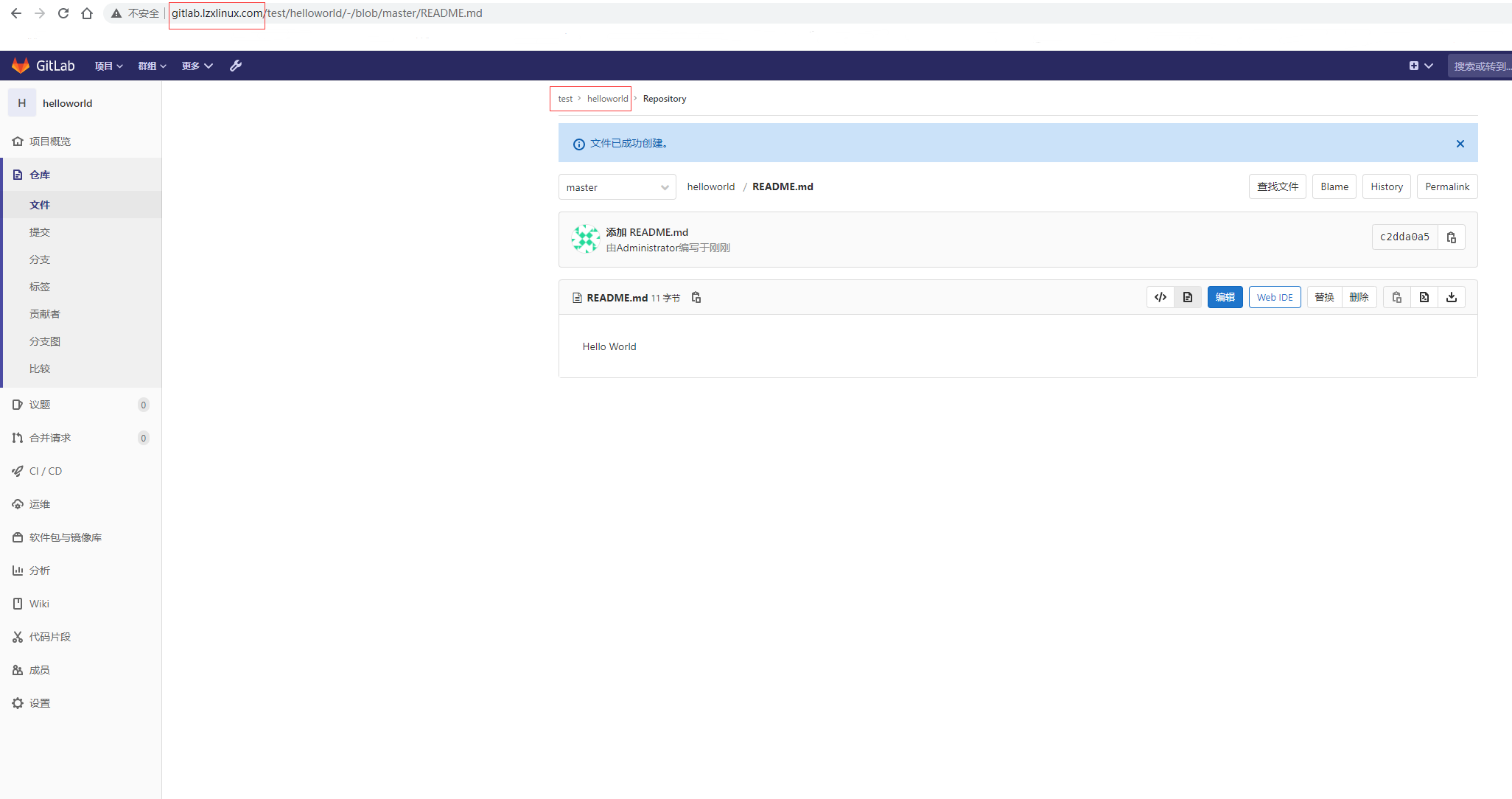Copy README.md file path icon
The height and width of the screenshot is (799, 1512).
[x=696, y=298]
